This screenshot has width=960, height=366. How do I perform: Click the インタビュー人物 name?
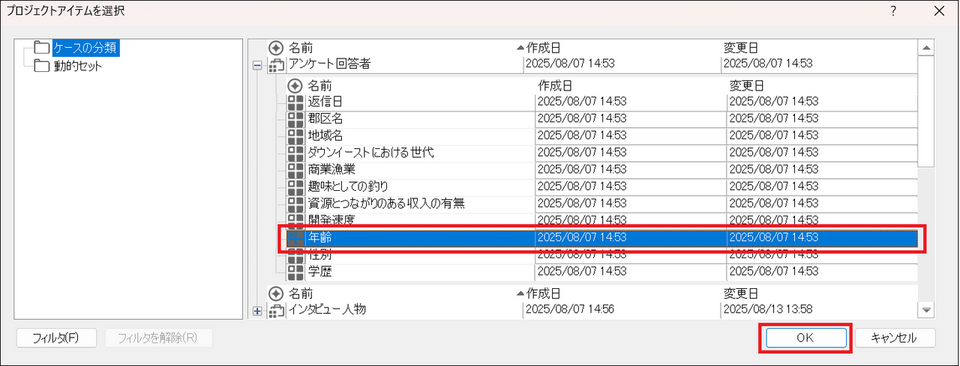point(328,310)
